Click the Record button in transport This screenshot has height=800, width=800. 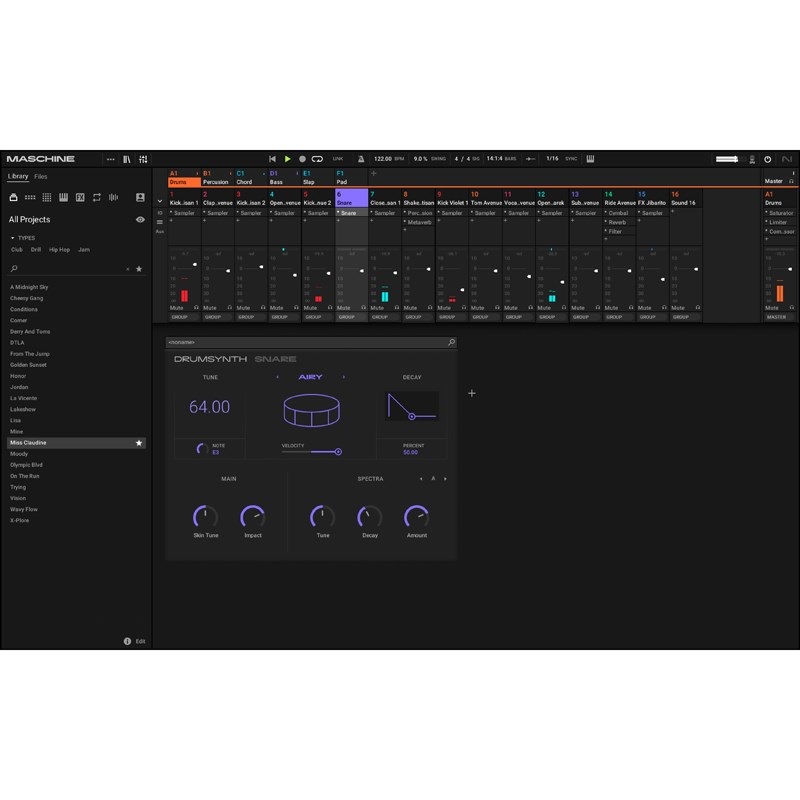[302, 159]
